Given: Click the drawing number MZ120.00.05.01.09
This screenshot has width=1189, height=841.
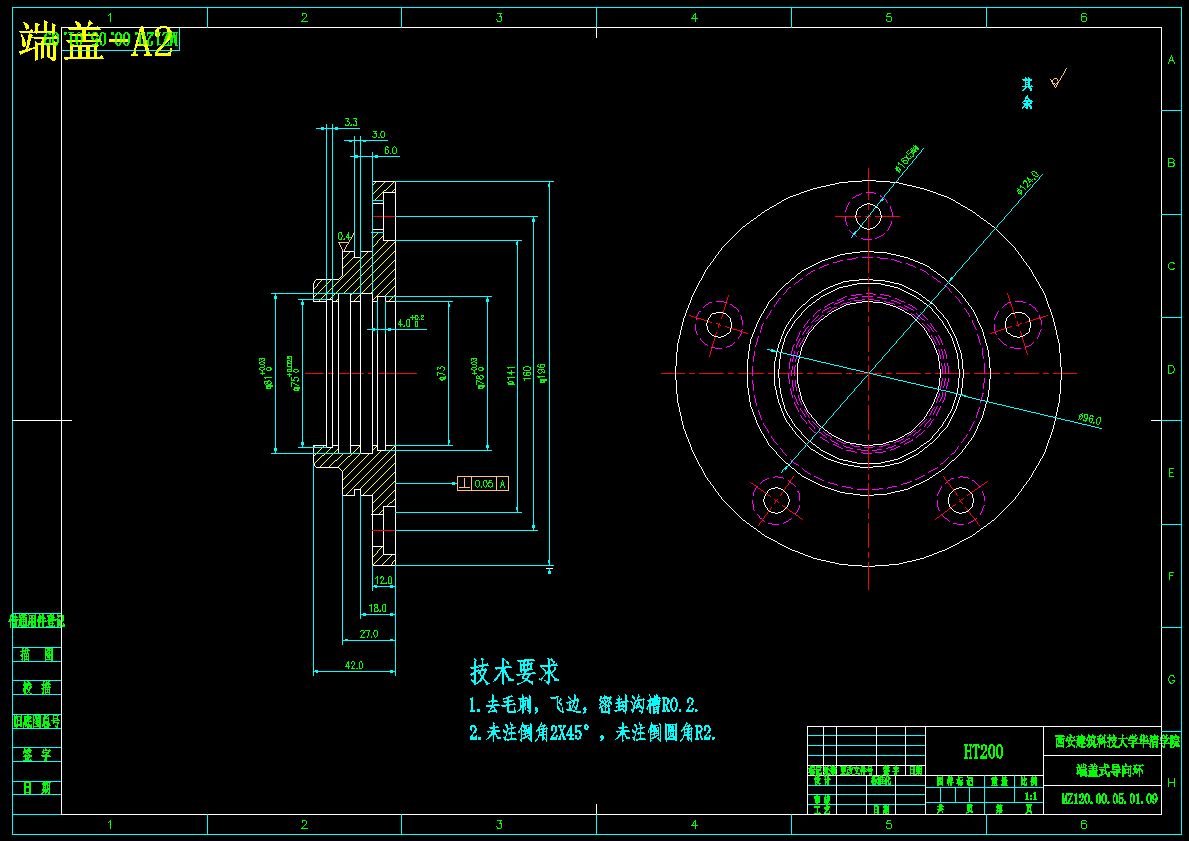Looking at the screenshot, I should (1109, 799).
